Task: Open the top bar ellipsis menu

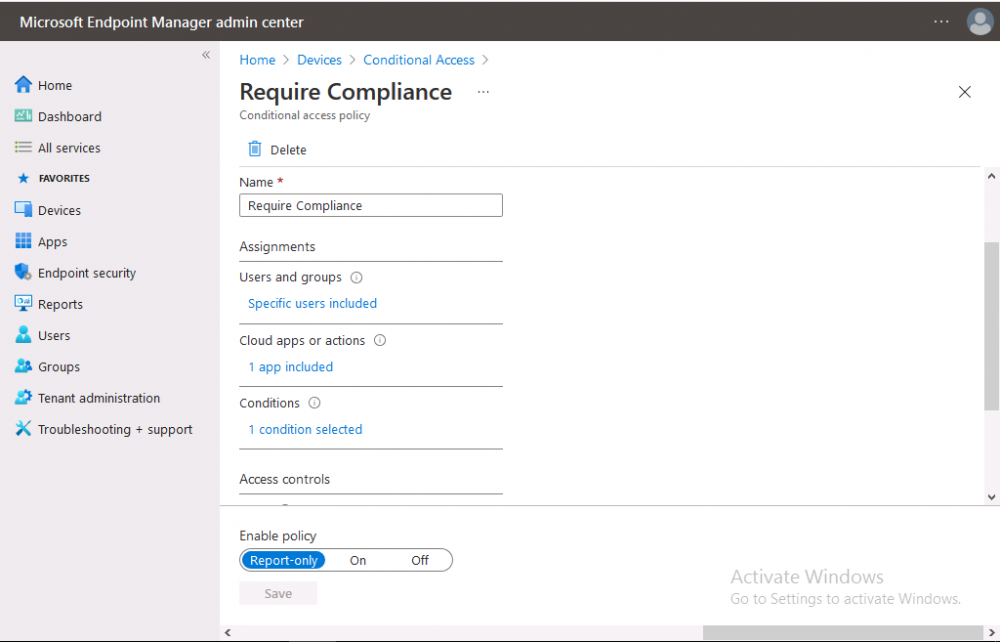Action: pos(941,22)
